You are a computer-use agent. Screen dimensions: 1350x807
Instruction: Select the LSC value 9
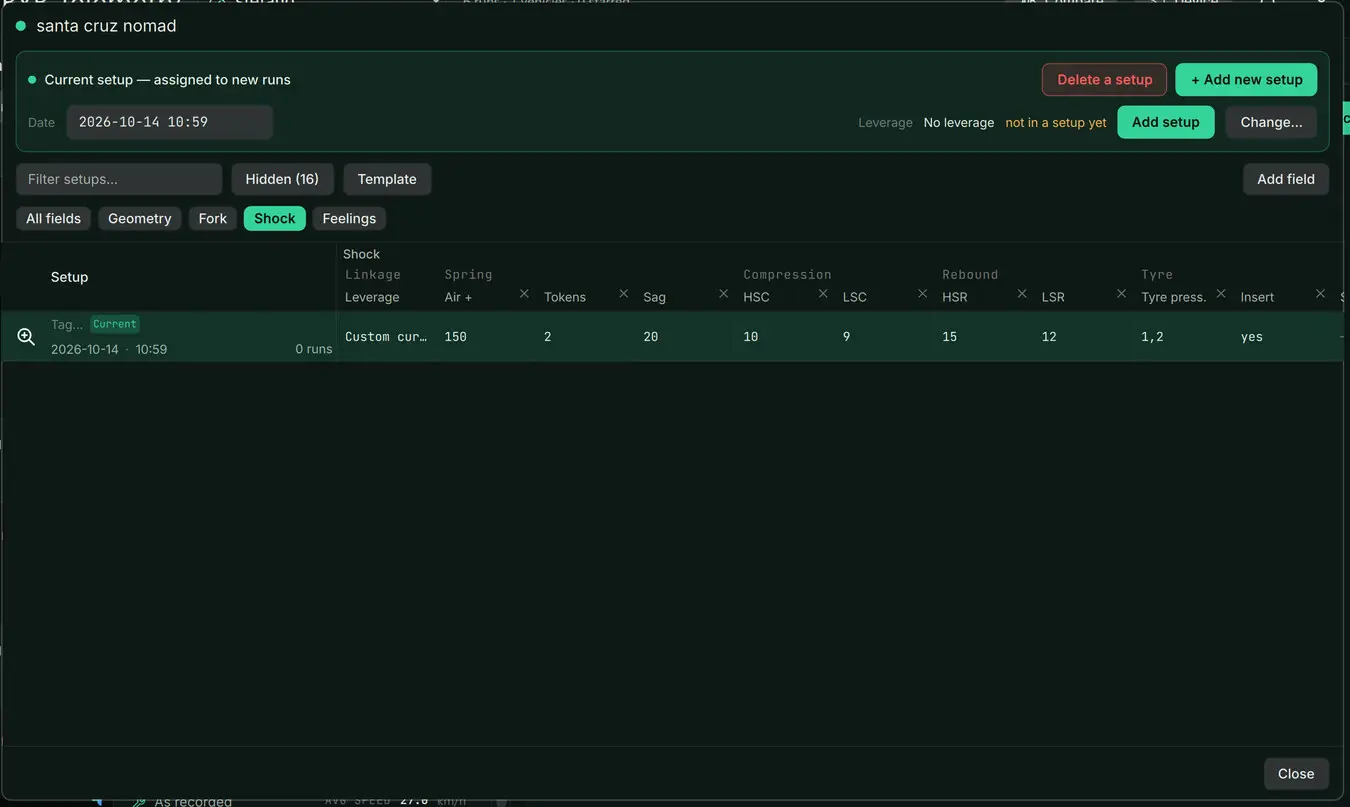847,337
